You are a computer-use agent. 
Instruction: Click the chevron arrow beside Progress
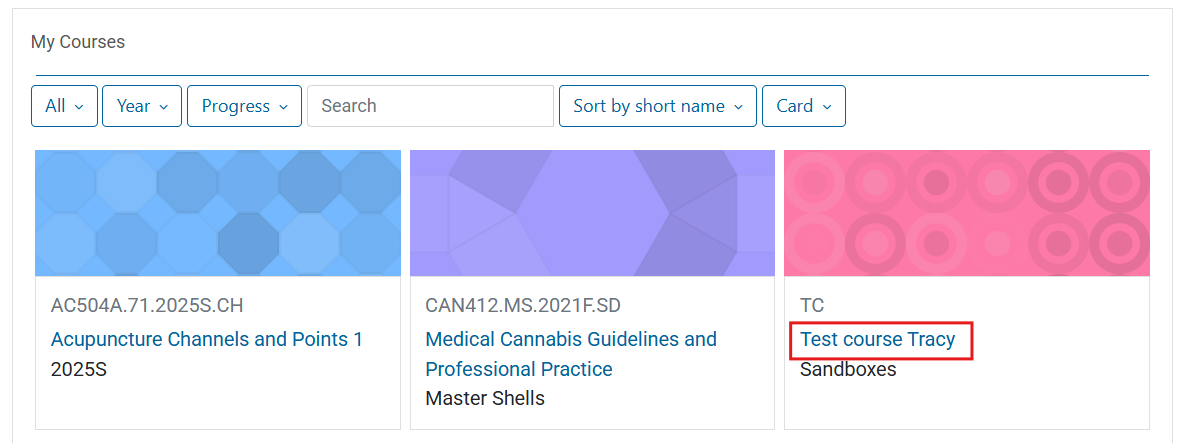coord(283,107)
